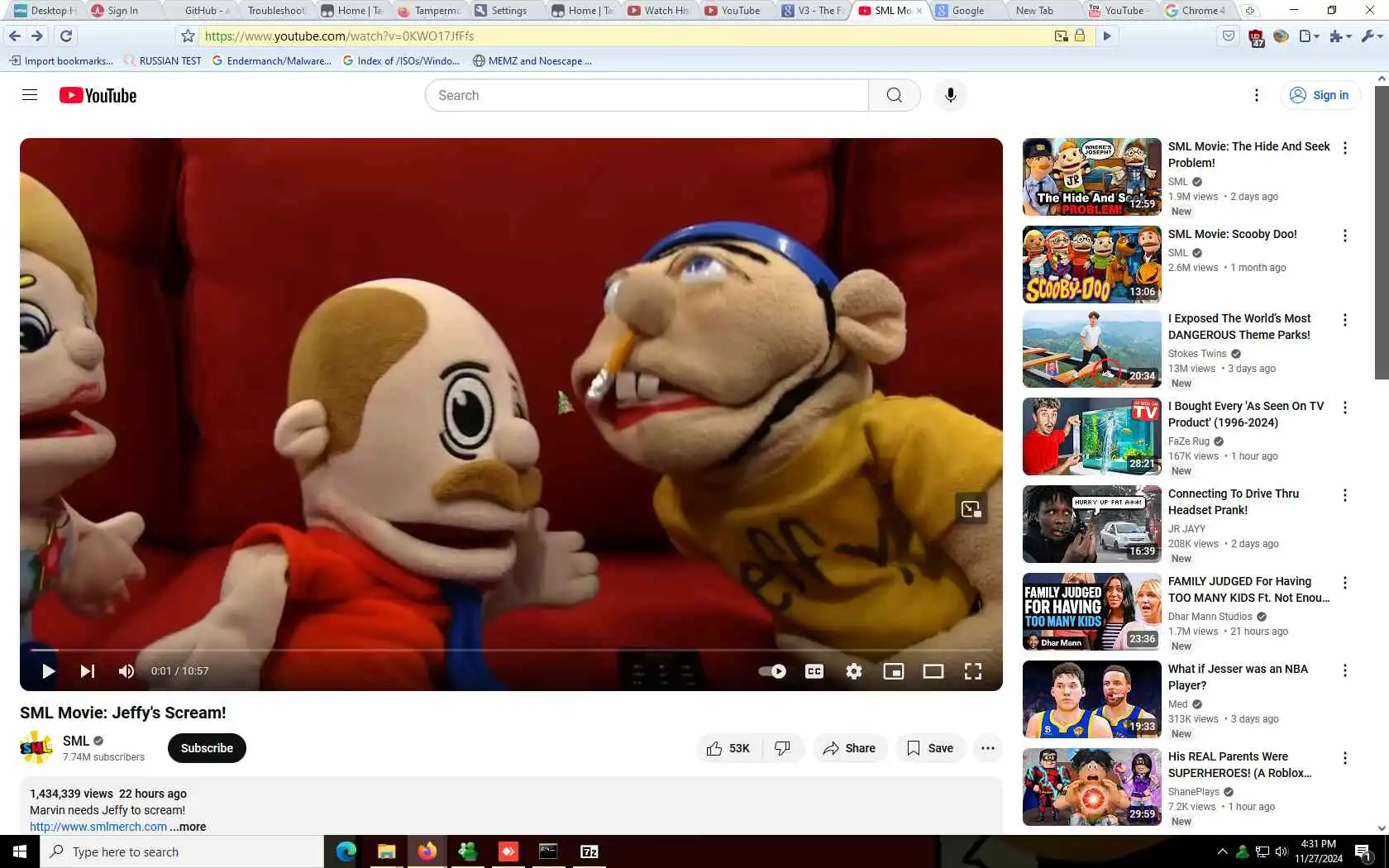
Task: Switch to the Watch History tab
Action: coord(661,11)
